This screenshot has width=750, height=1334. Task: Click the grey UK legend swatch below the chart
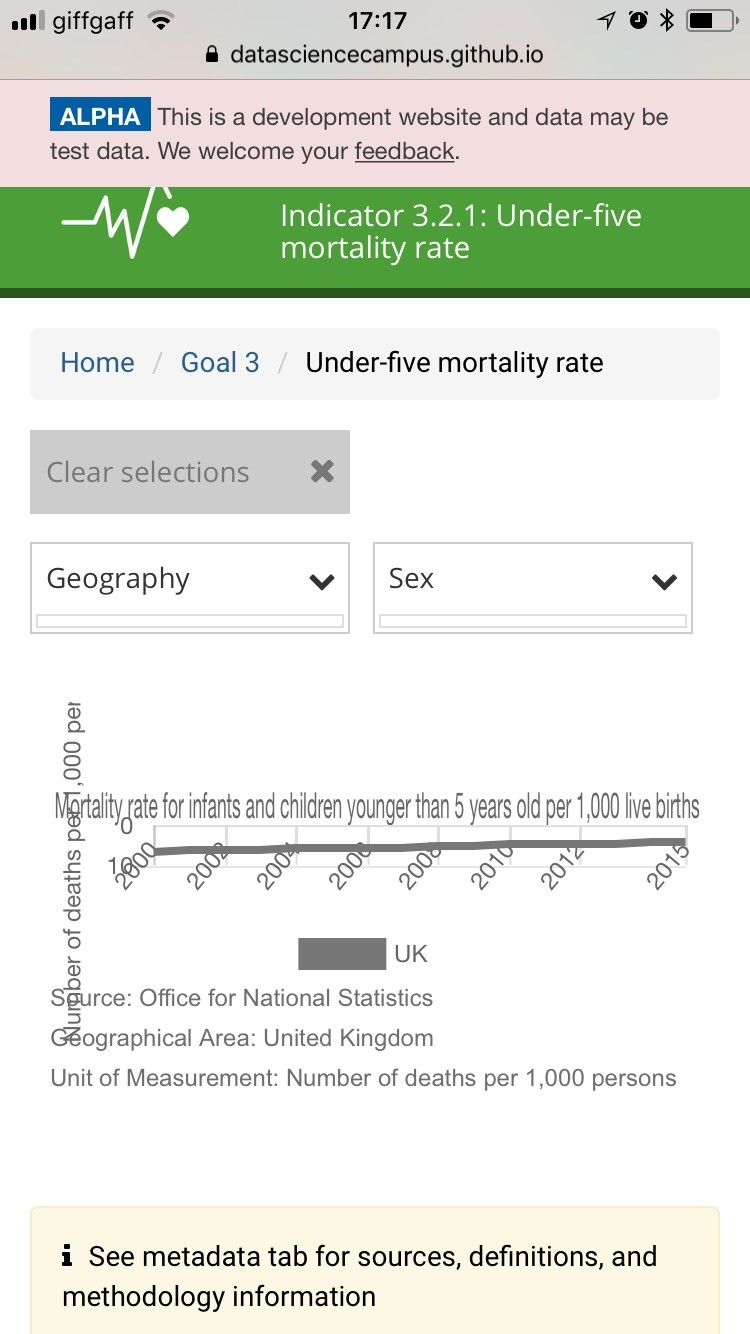tap(341, 953)
